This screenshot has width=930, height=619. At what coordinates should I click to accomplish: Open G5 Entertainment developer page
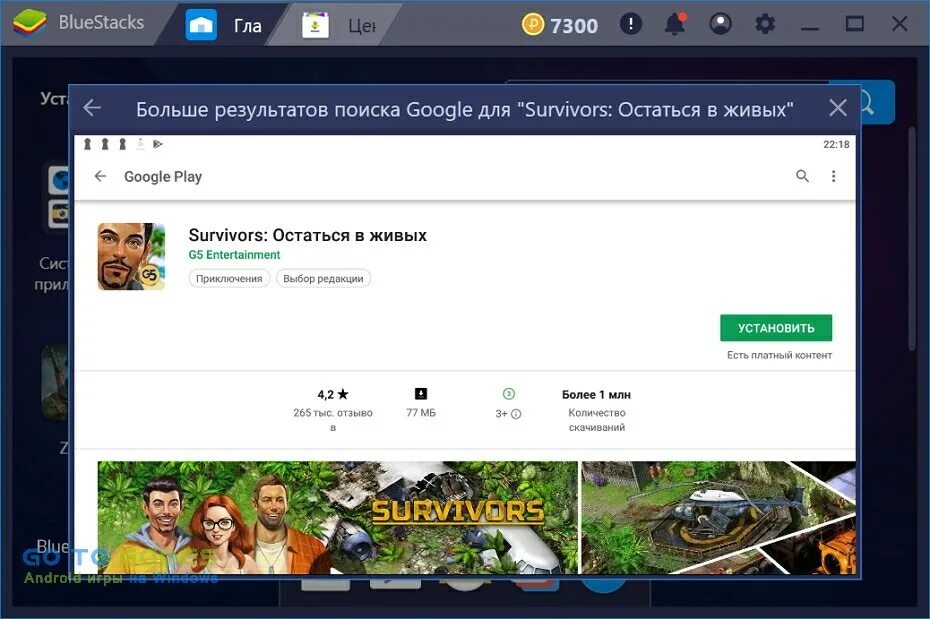click(234, 255)
